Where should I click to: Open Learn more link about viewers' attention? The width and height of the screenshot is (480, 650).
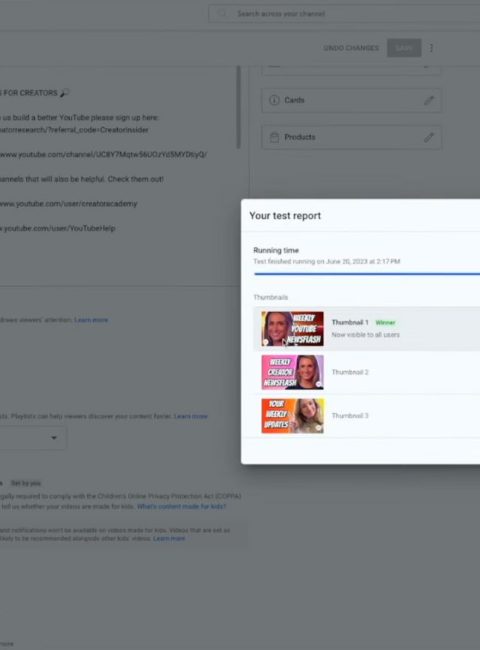point(91,320)
